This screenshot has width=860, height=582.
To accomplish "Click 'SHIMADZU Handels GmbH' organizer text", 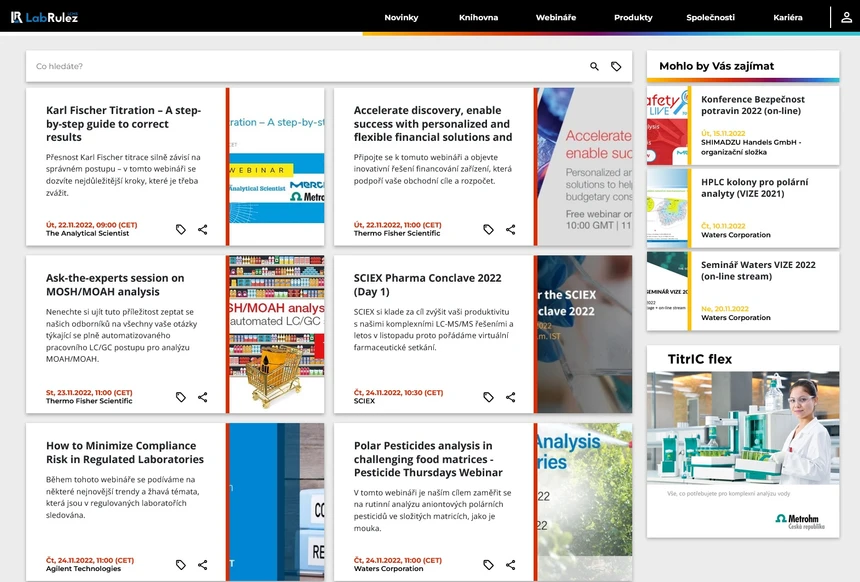I will (x=751, y=147).
